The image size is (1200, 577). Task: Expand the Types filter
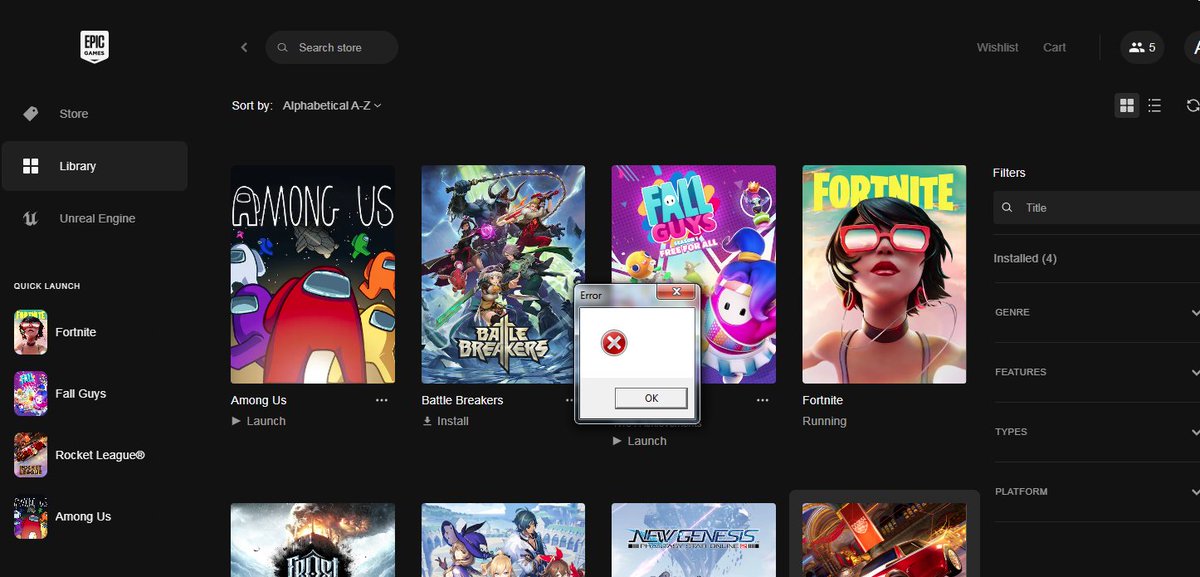click(1097, 432)
